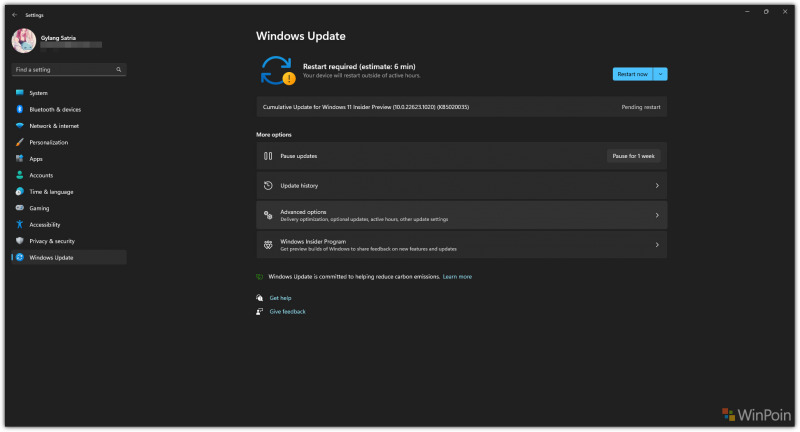Click 'Restart required (estimate: 6 min)' heading
This screenshot has width=800, height=432.
(359, 66)
